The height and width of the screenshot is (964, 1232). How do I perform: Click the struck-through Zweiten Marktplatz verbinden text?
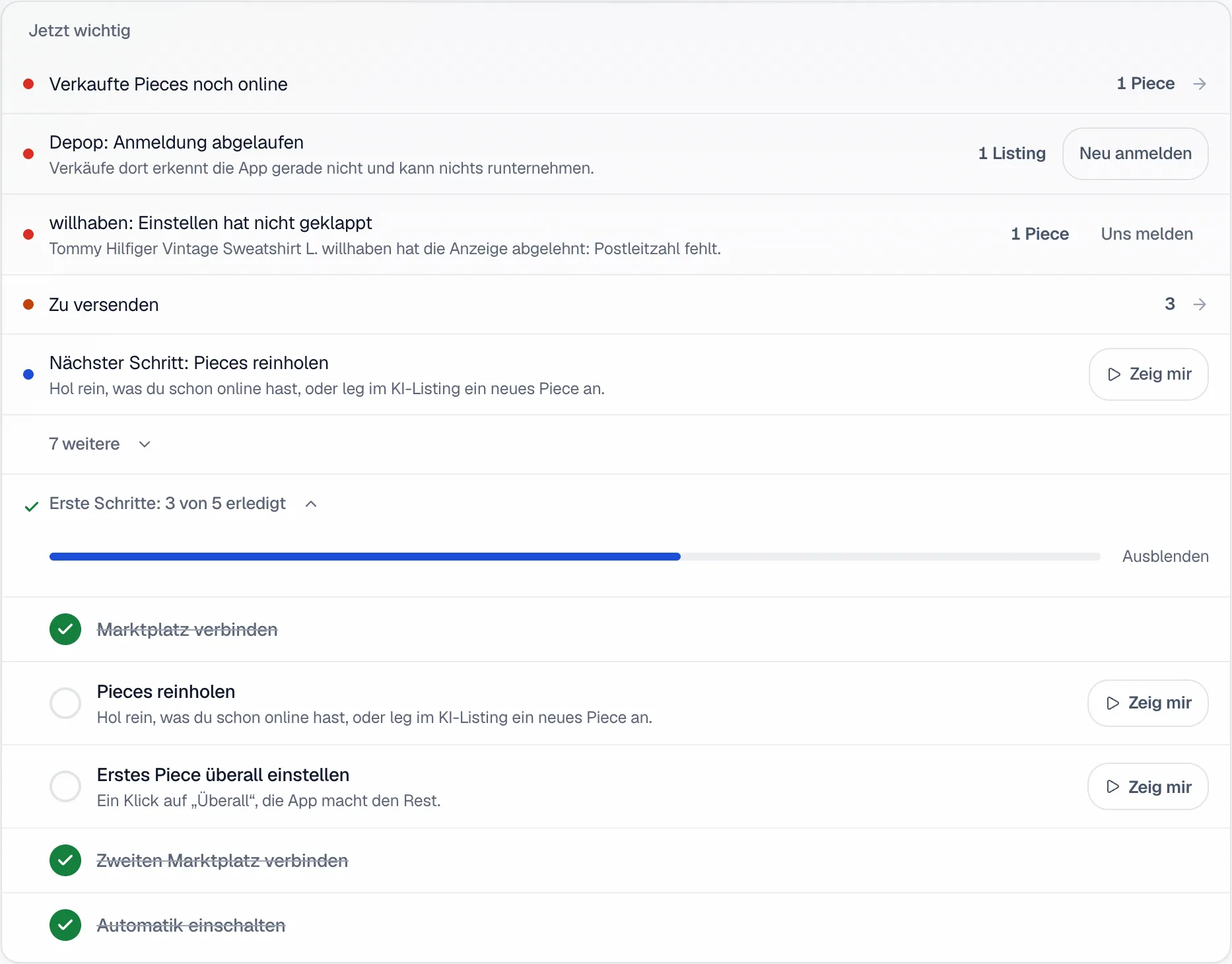[x=222, y=861]
